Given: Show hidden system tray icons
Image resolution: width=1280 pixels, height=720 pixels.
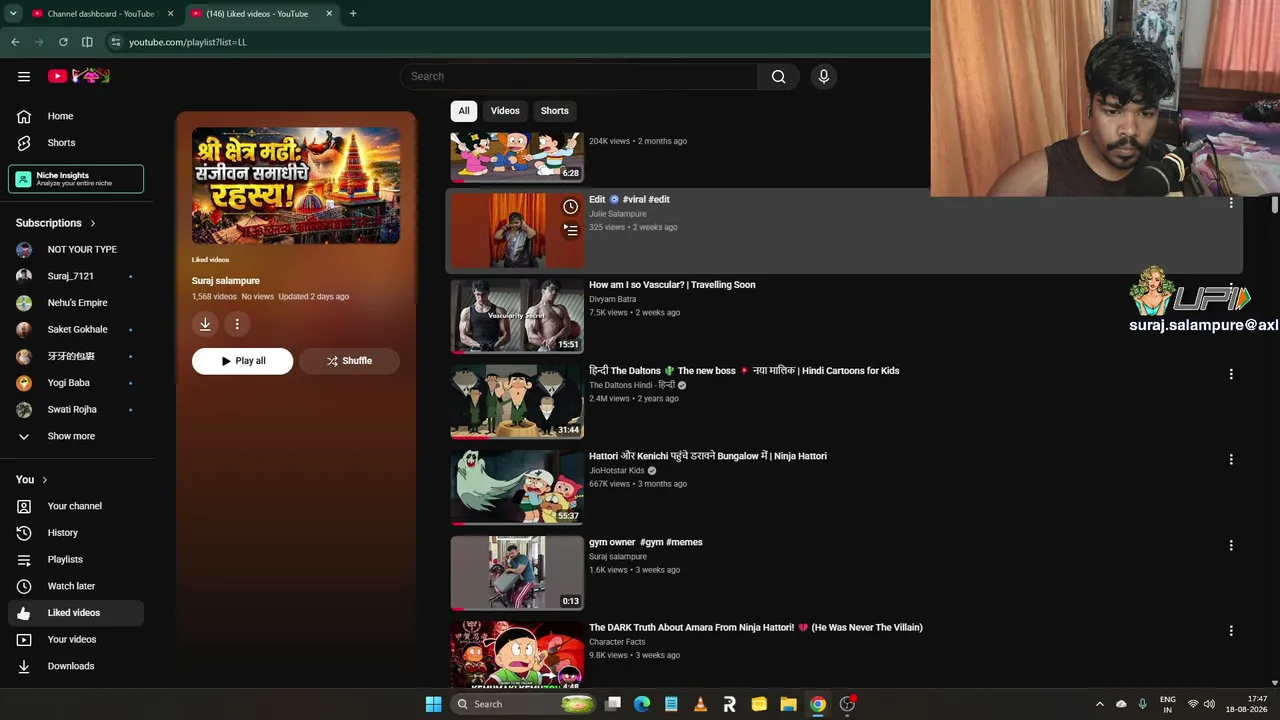Looking at the screenshot, I should pyautogui.click(x=1099, y=704).
